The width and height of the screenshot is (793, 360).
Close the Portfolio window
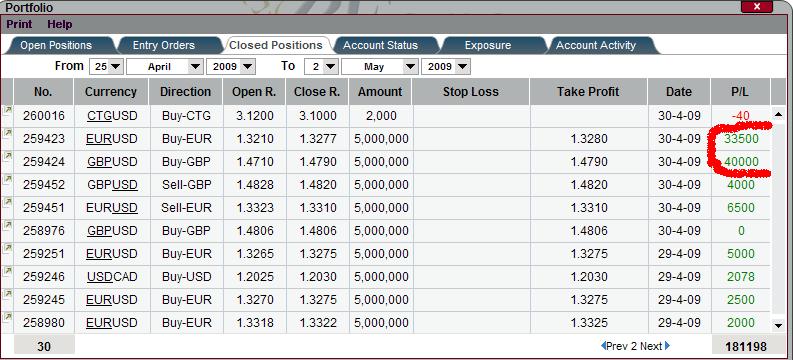coord(757,7)
